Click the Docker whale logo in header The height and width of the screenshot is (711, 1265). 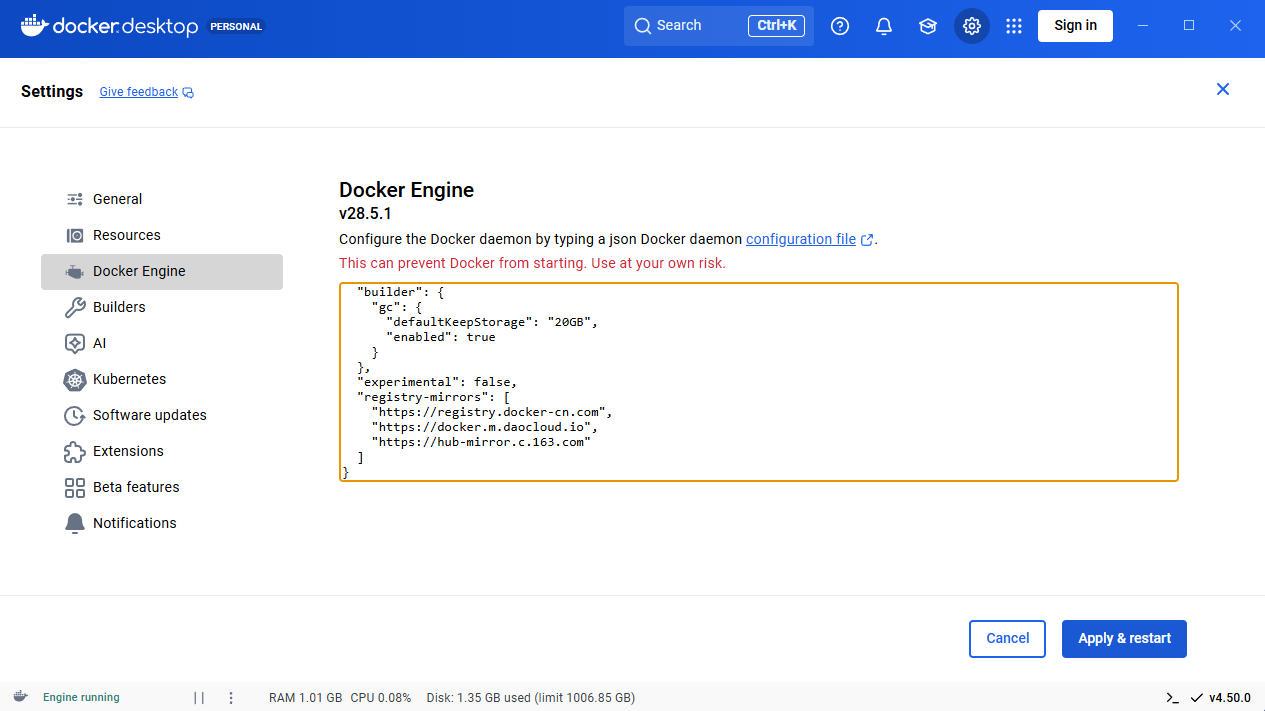tap(34, 24)
